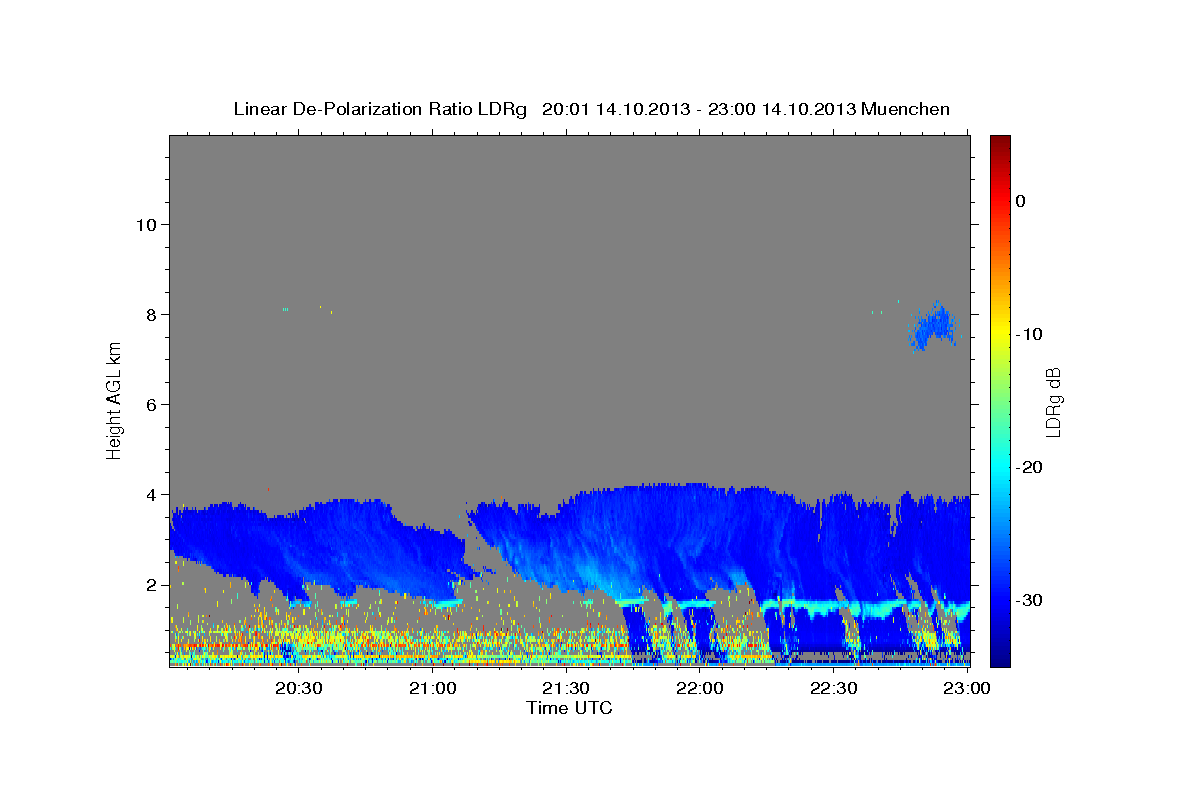Click the 22:30 time tick label
Image resolution: width=1200 pixels, height=800 pixels.
coord(833,688)
